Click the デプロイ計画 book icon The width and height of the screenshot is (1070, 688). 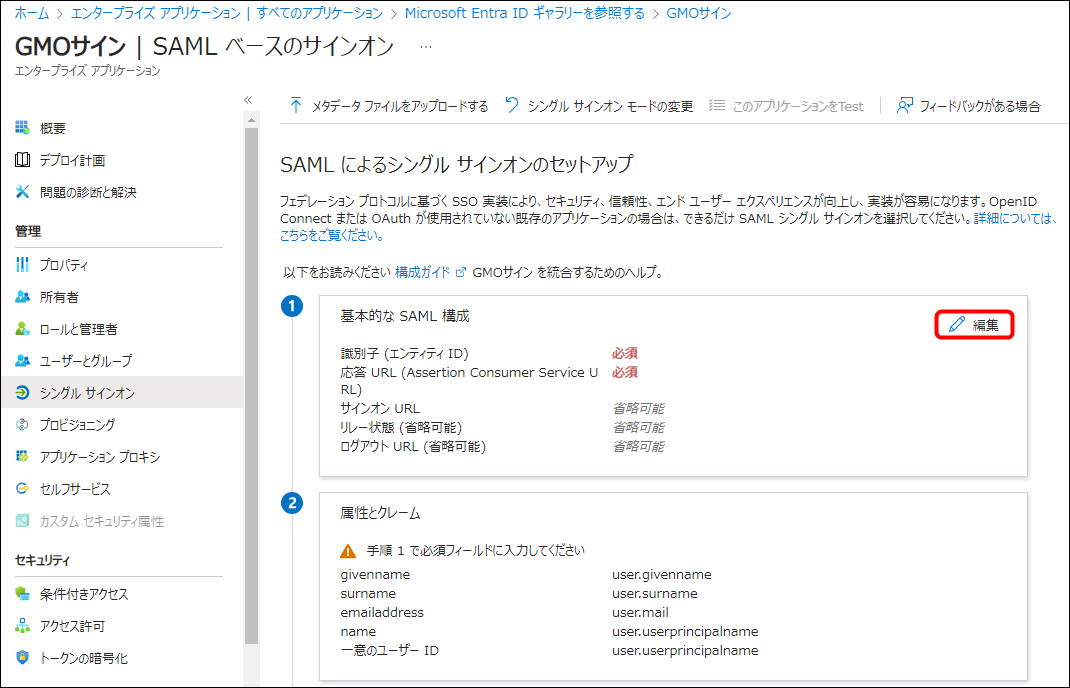[23, 160]
